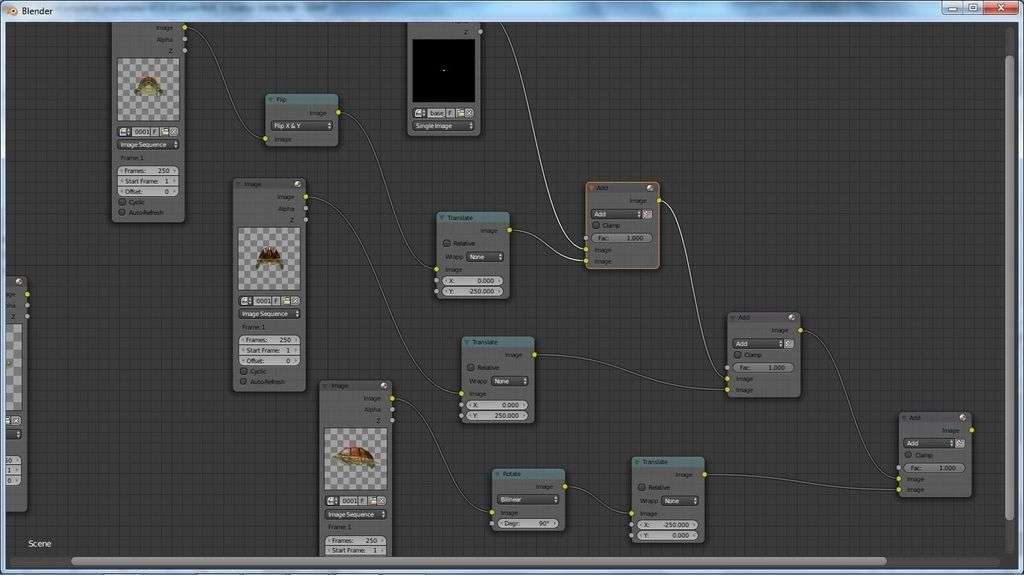The image size is (1024, 575).
Task: Click the open file icon on the bottom turtle Image node
Action: pos(372,501)
